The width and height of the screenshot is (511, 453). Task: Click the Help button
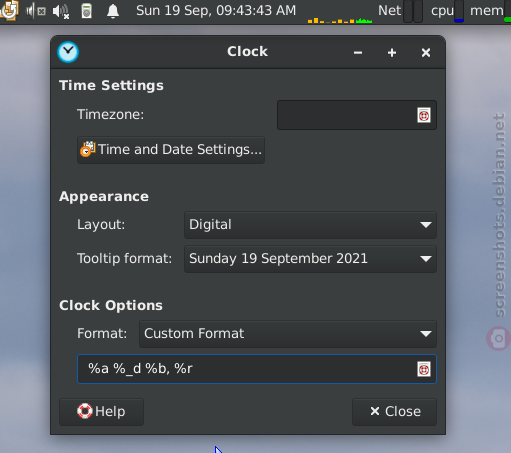(x=101, y=412)
